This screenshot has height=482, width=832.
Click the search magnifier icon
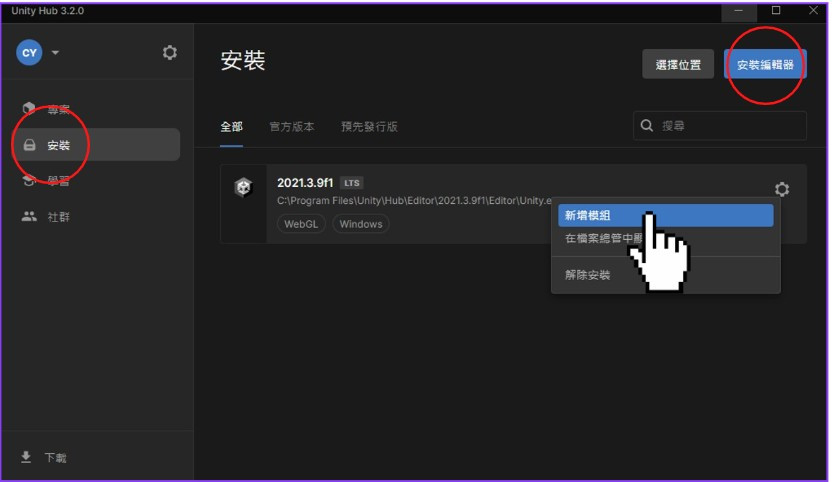coord(647,126)
